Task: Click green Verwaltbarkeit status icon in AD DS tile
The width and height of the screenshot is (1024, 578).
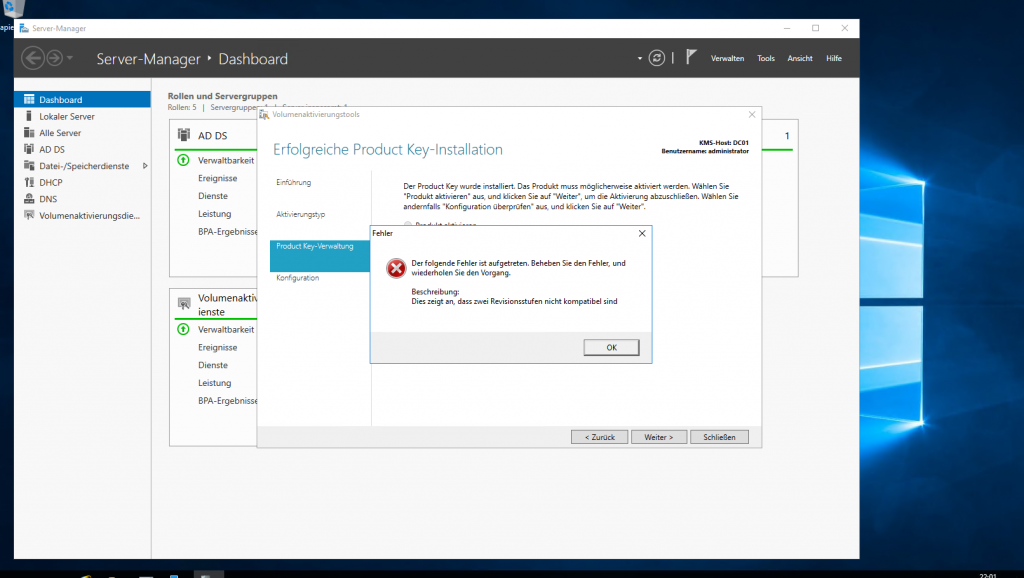Action: (184, 160)
